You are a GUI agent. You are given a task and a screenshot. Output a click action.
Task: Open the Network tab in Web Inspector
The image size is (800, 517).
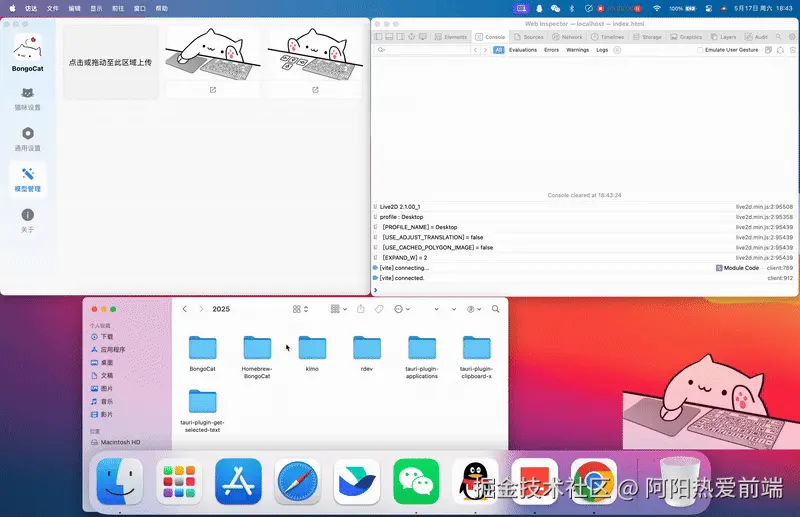pos(567,37)
